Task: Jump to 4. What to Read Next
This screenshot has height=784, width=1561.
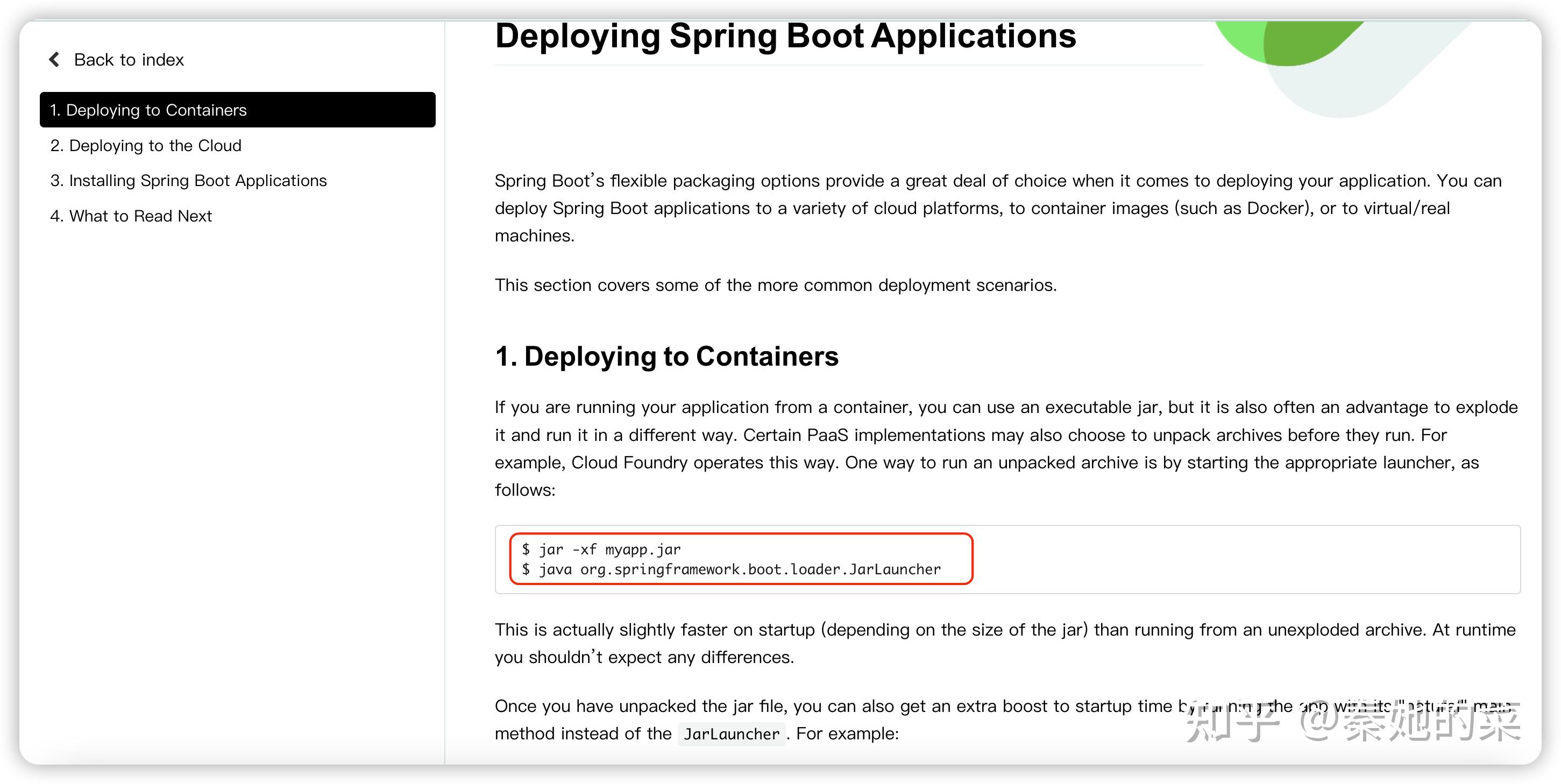Action: (x=131, y=216)
